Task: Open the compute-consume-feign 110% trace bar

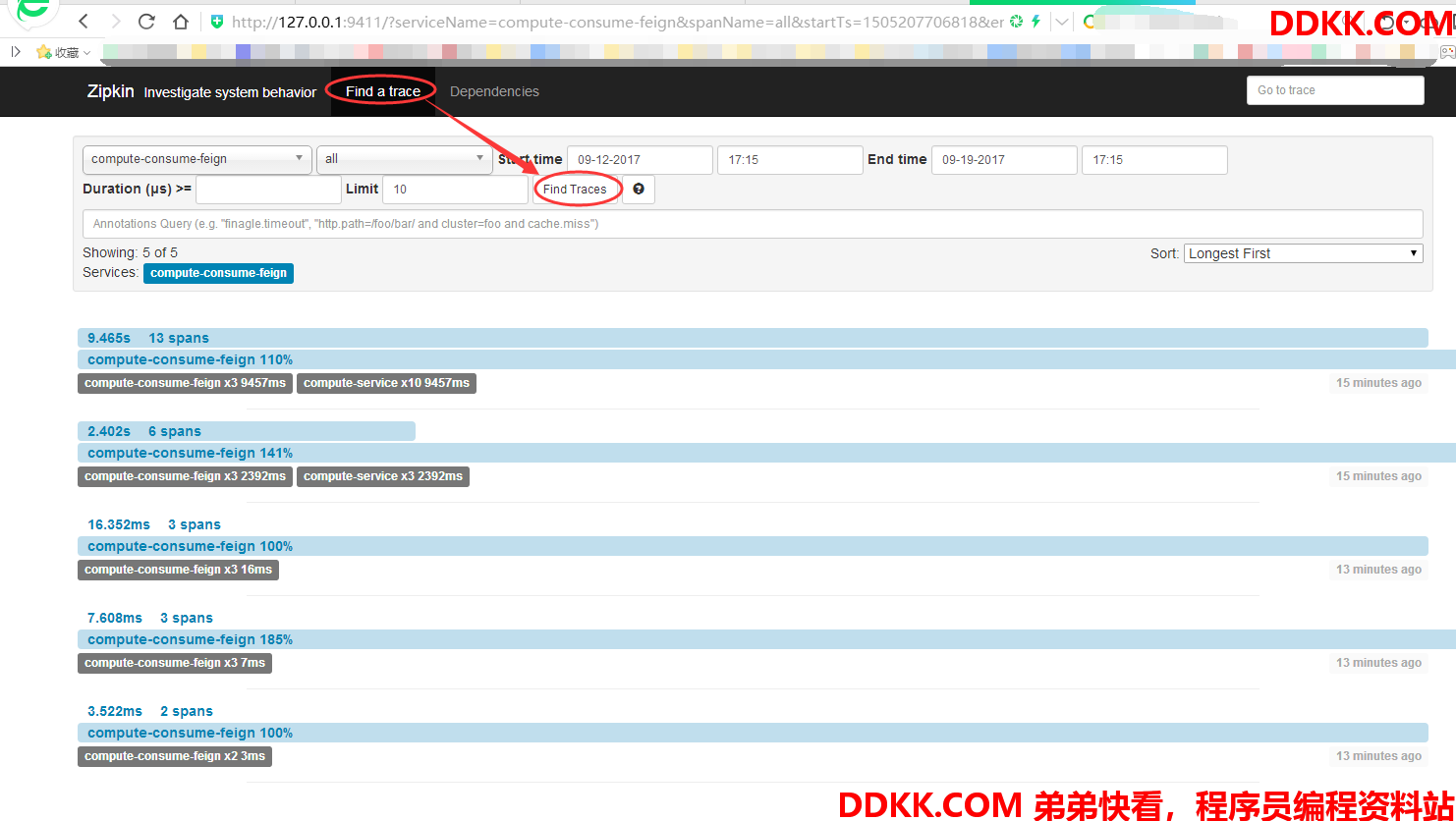Action: pos(766,359)
